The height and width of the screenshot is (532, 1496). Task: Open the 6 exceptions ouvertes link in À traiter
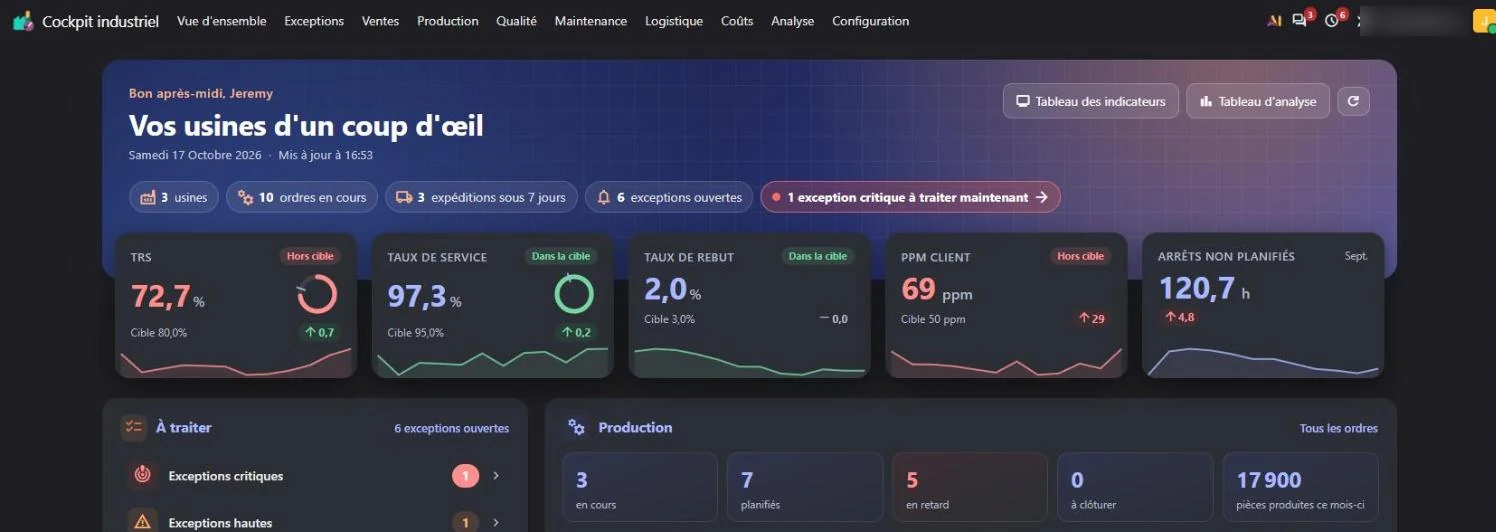click(451, 428)
